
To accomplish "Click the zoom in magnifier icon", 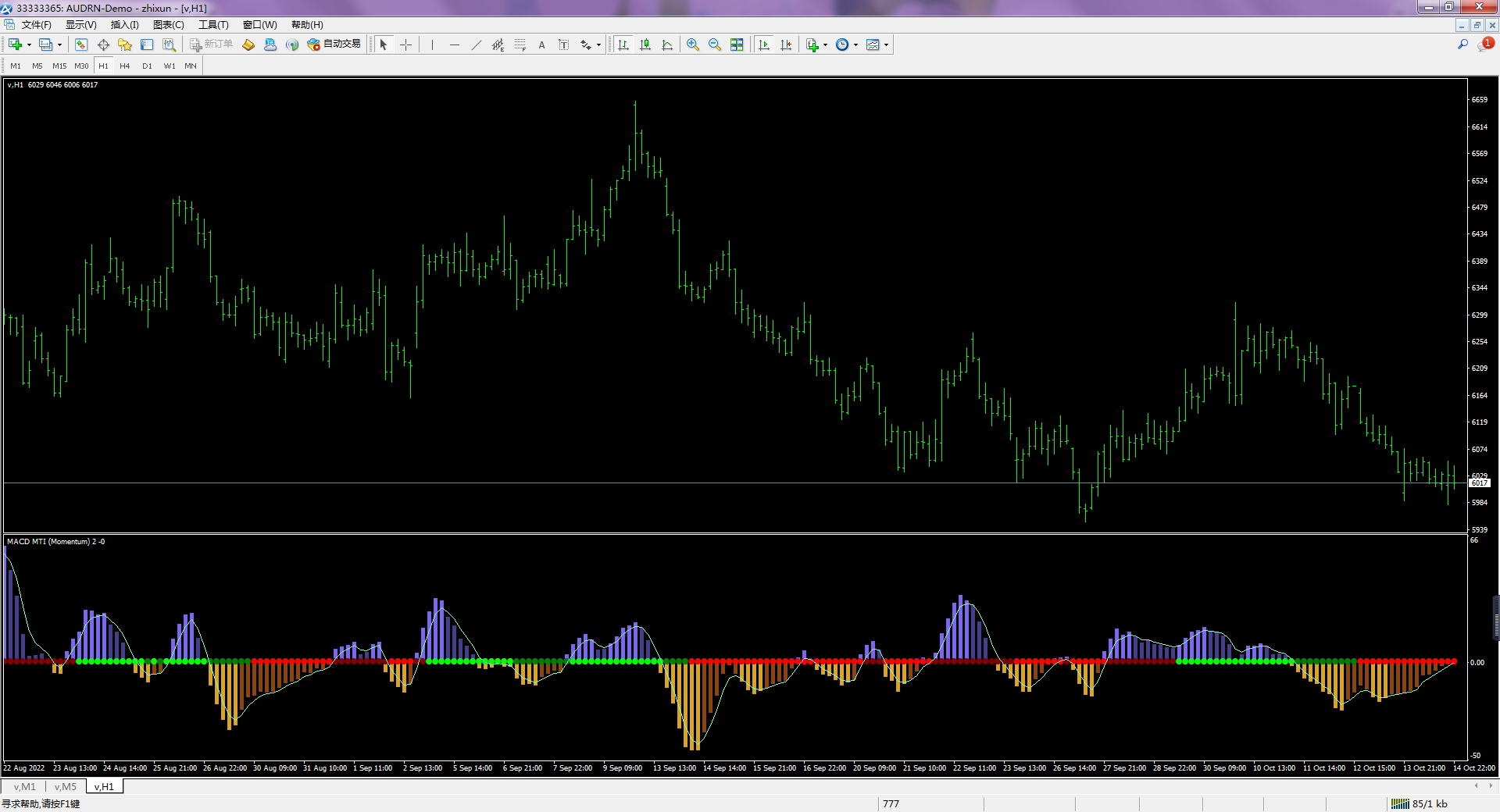I will tap(693, 45).
